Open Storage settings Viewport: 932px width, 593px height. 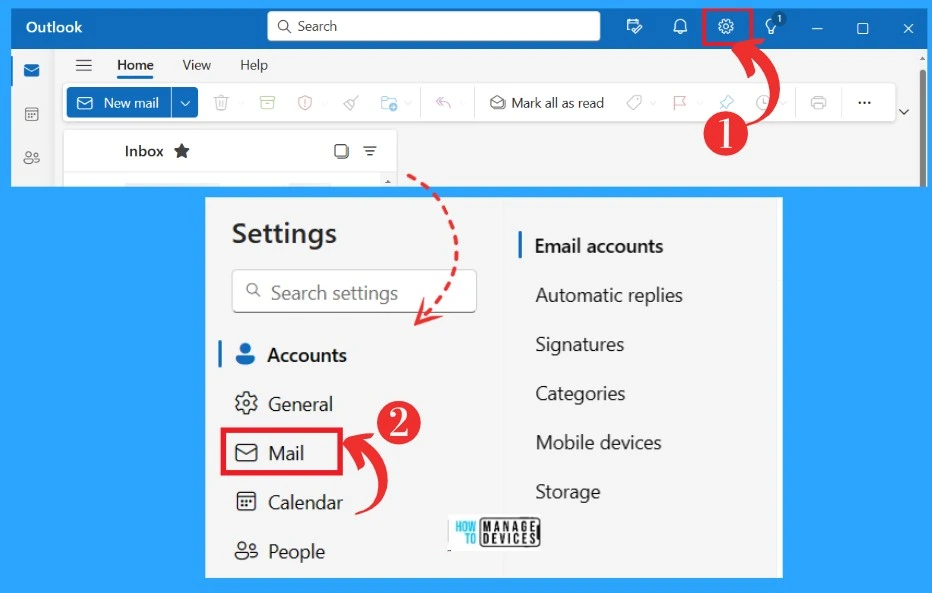(x=568, y=492)
